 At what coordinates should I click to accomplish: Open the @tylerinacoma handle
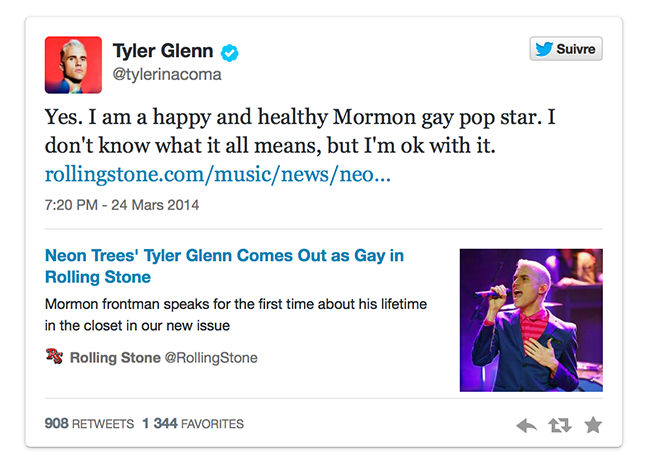tap(166, 75)
